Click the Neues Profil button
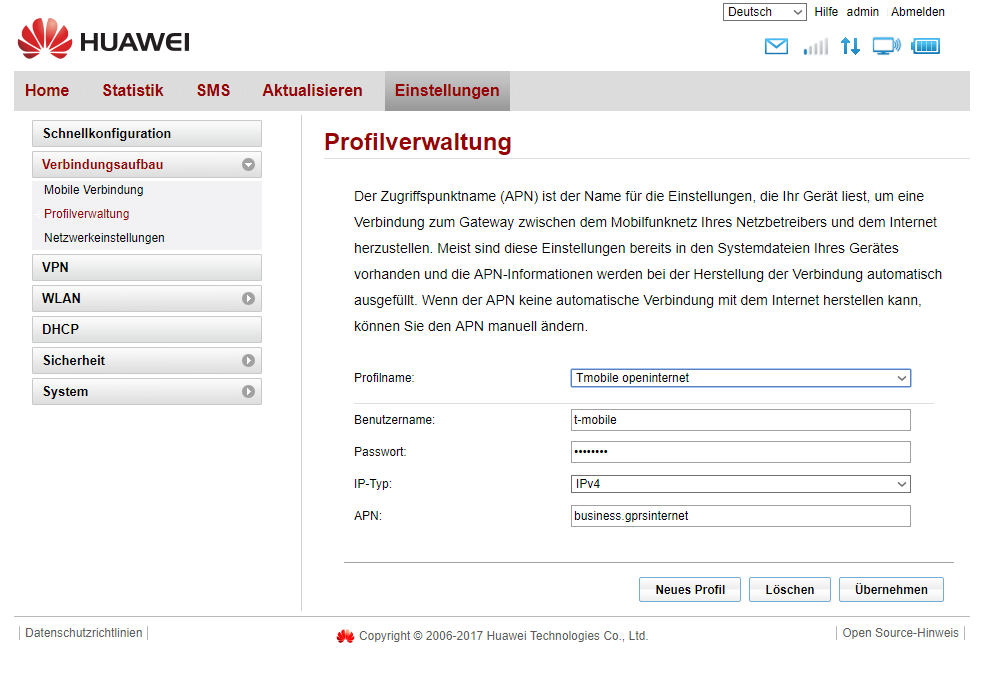This screenshot has height=691, width=984. [690, 590]
